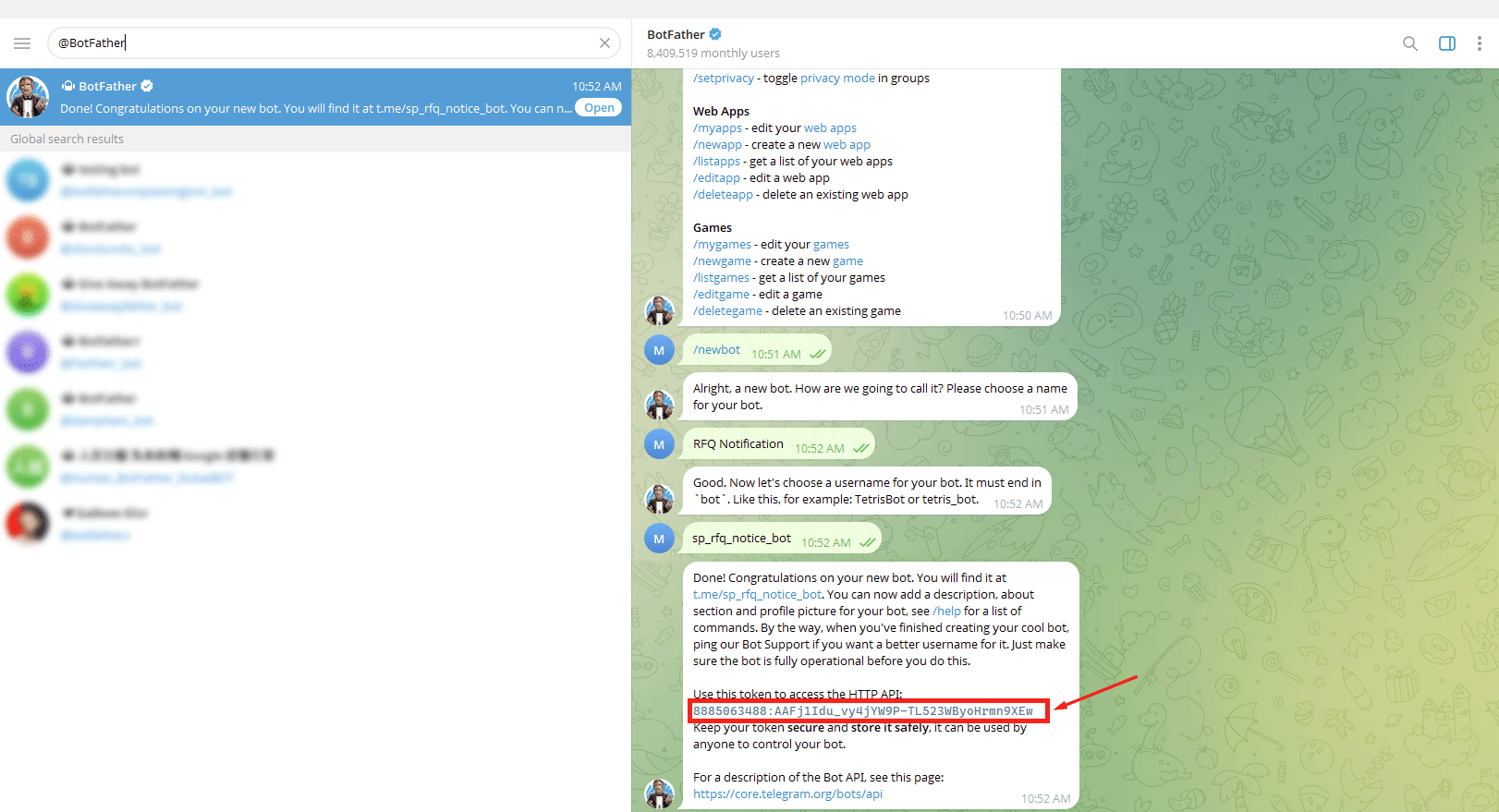This screenshot has width=1499, height=812.
Task: Open the three-dot chat options menu
Action: point(1479,43)
